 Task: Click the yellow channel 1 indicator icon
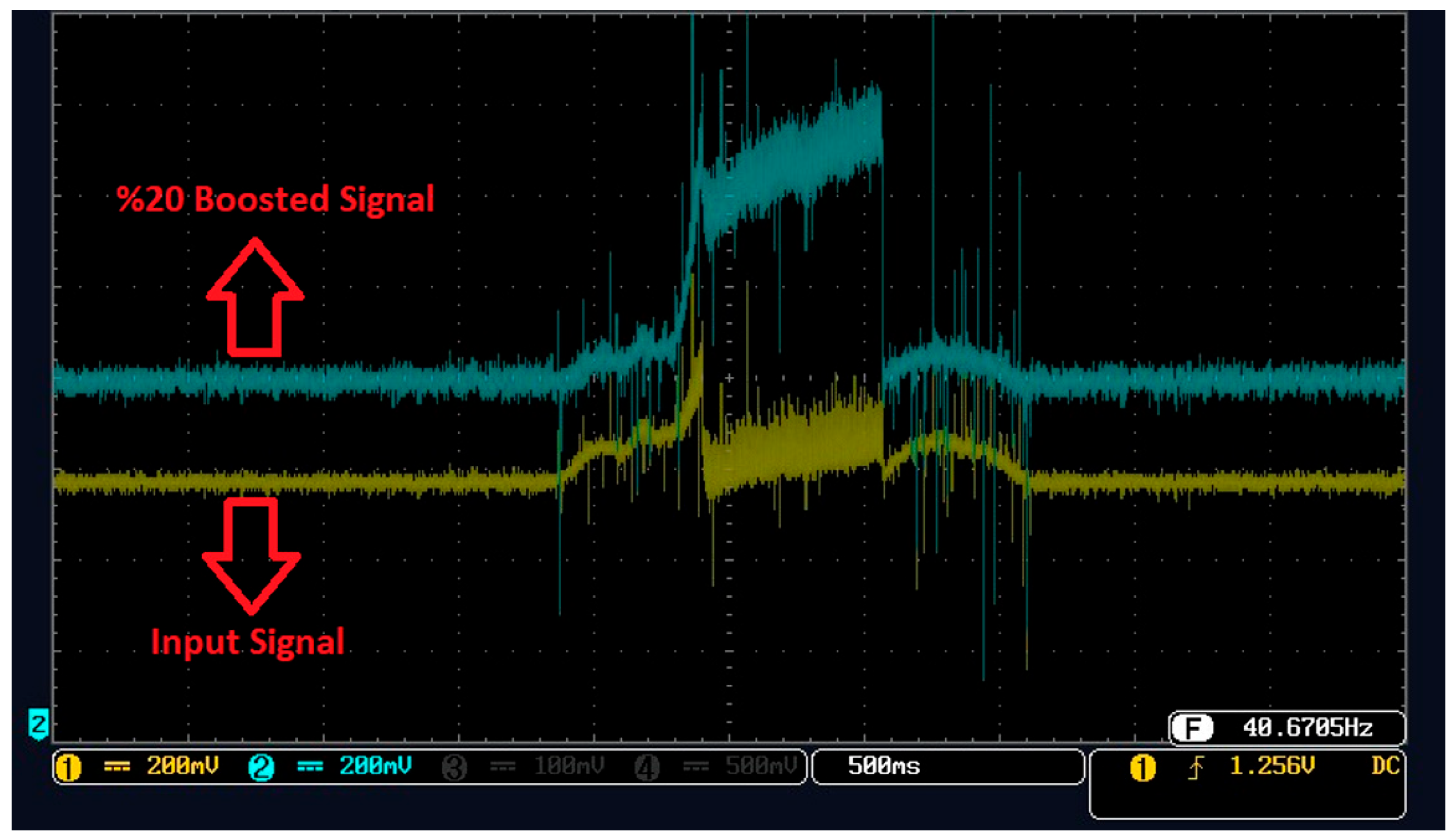coord(69,768)
